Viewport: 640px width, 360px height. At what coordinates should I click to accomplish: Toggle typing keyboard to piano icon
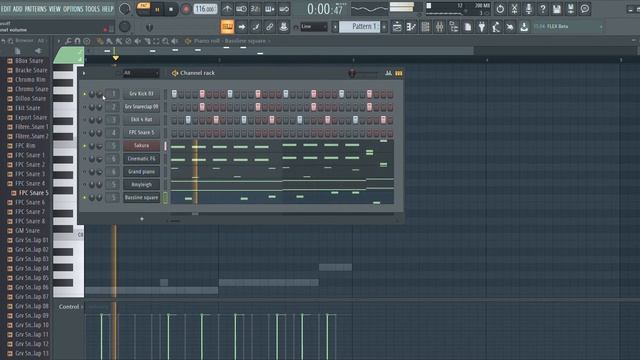tap(269, 9)
